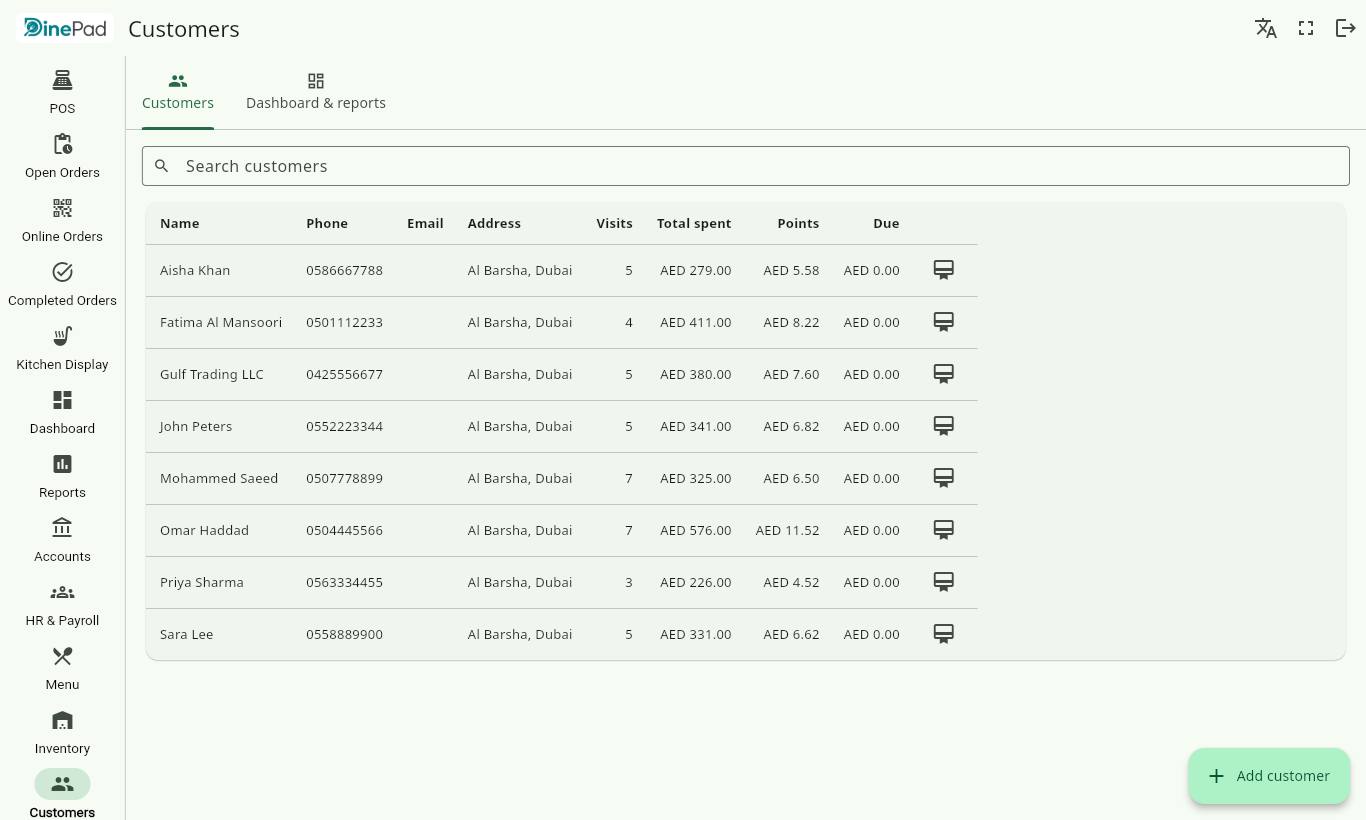Click the Total spent column header
The width and height of the screenshot is (1366, 820).
pos(694,223)
